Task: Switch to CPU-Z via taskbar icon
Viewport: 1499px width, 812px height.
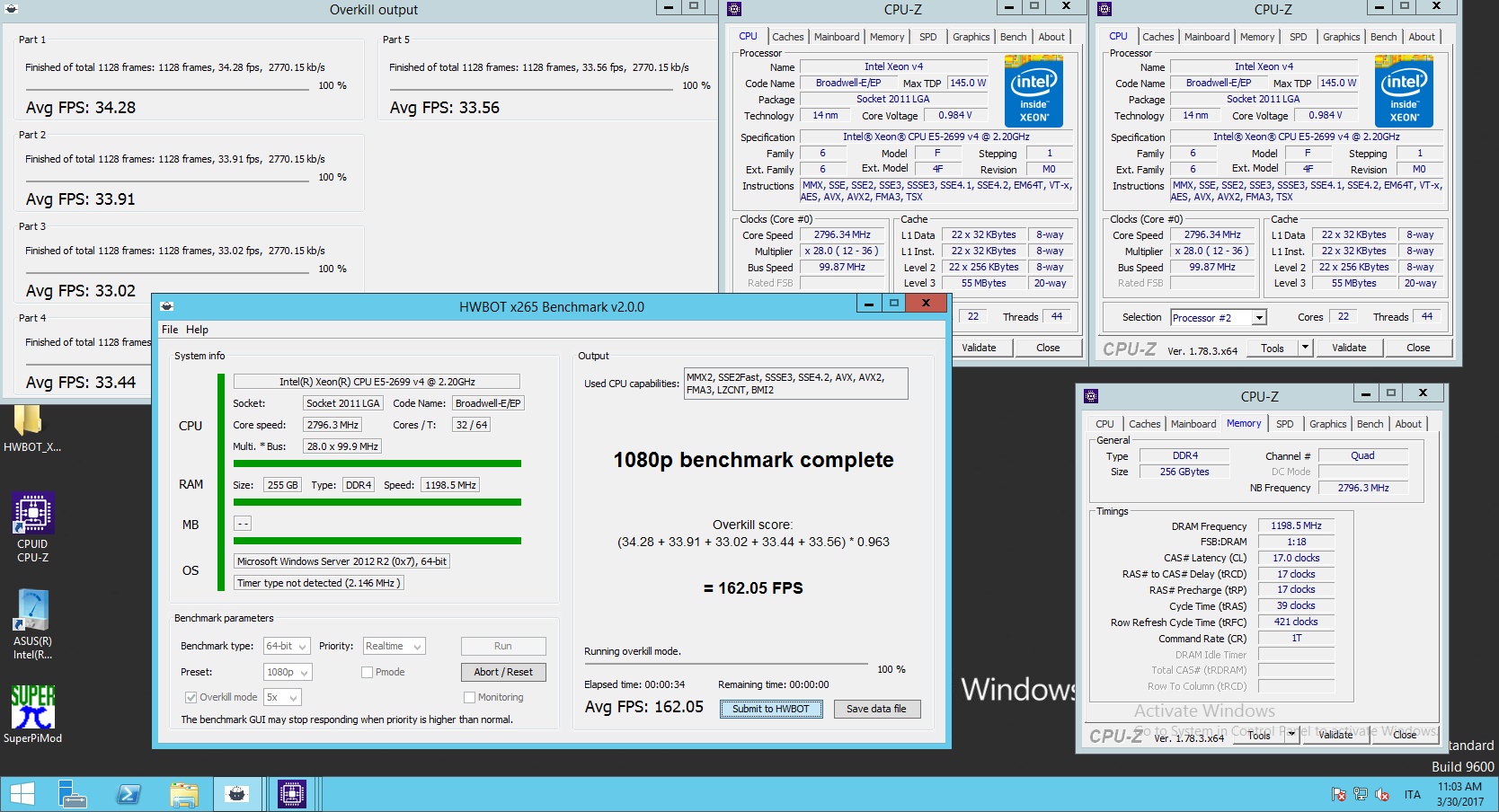Action: pyautogui.click(x=291, y=794)
